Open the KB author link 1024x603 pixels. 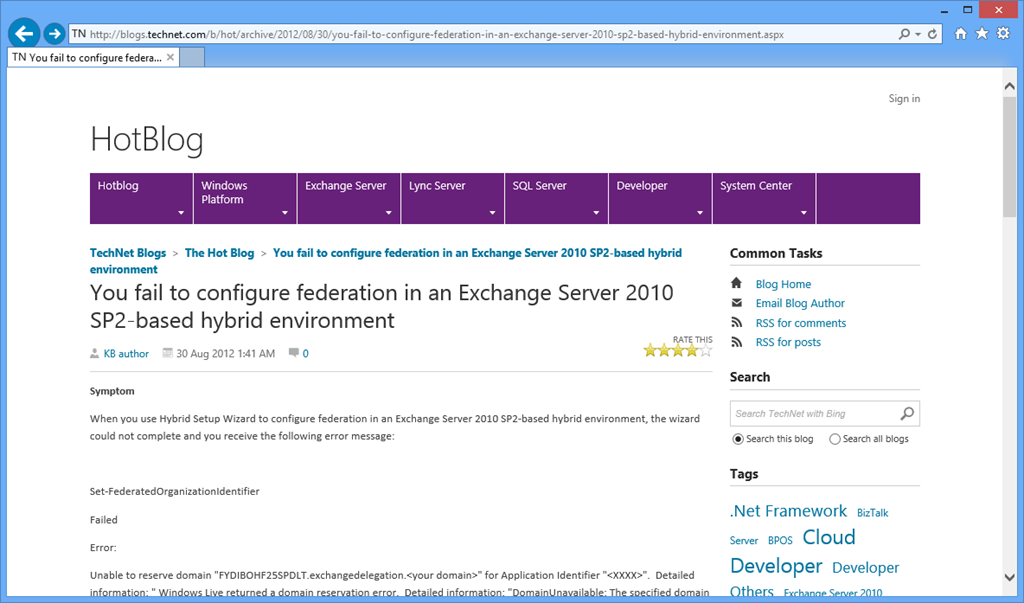pos(126,353)
